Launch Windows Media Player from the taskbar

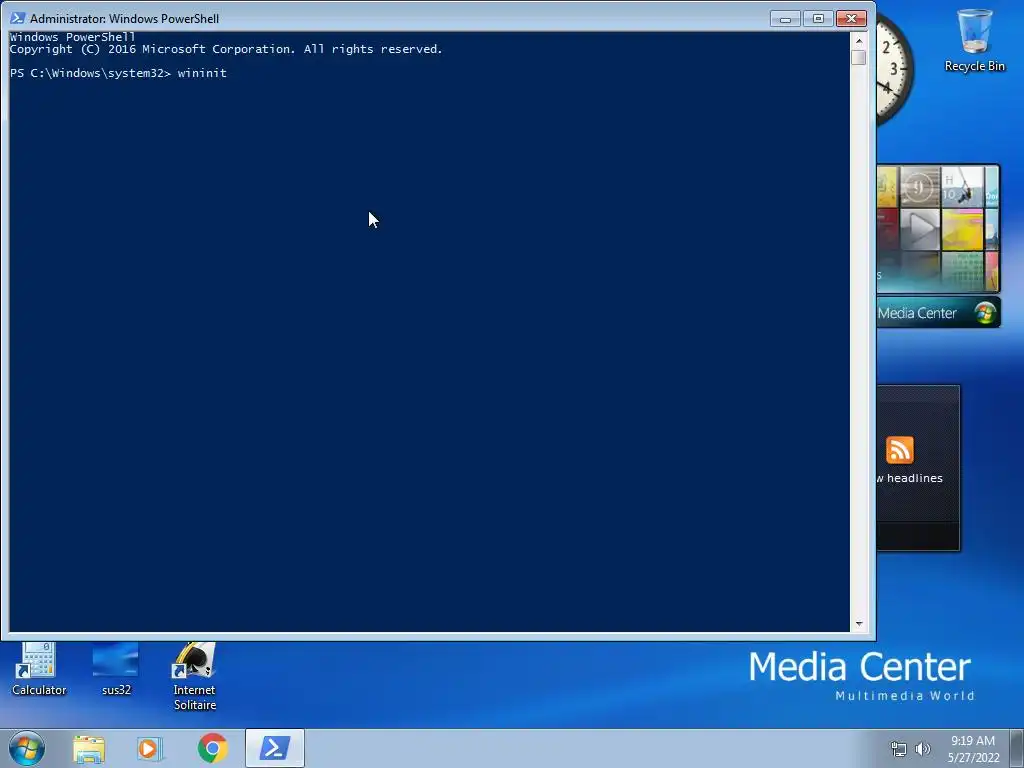pos(150,748)
